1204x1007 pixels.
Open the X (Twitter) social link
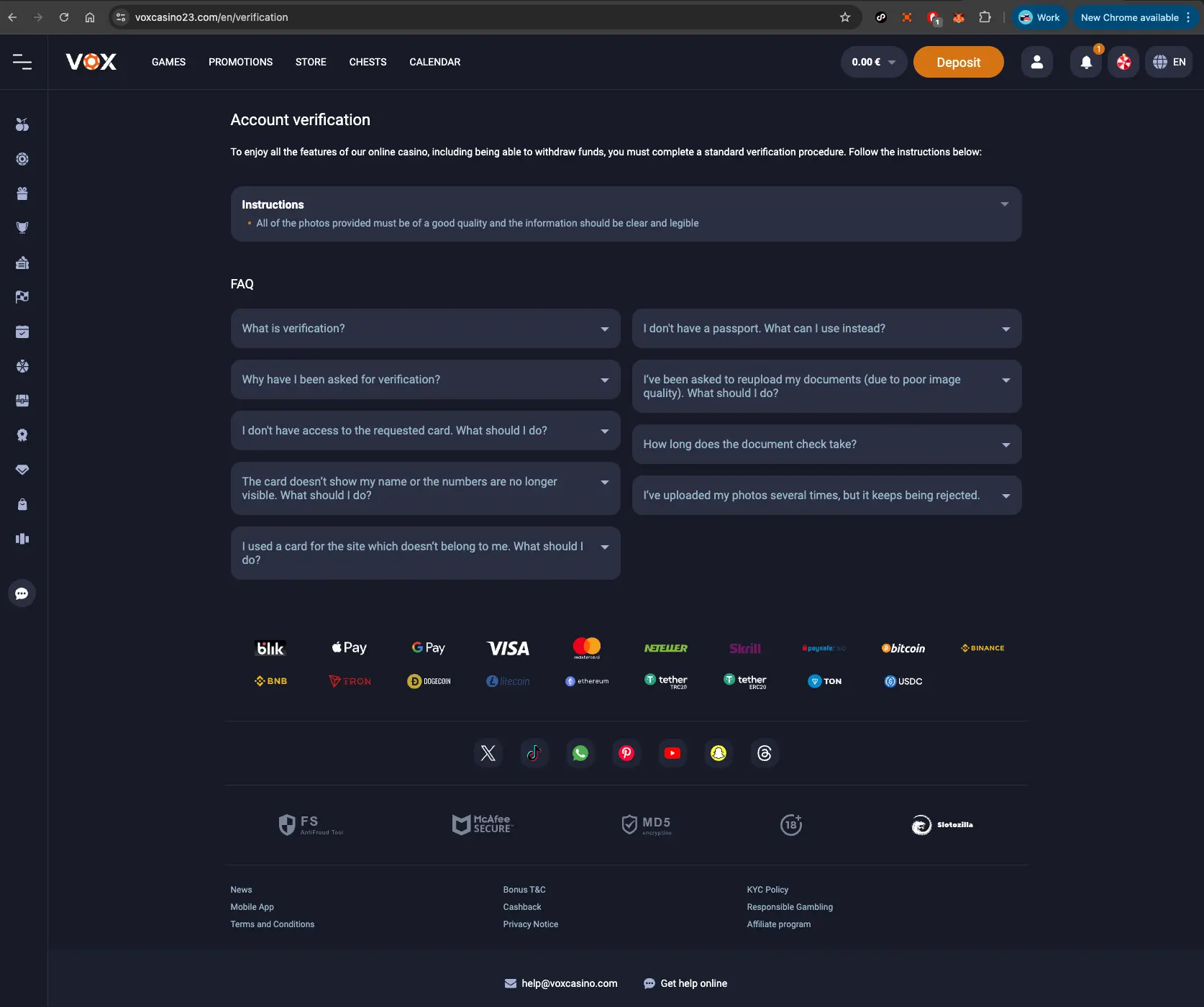coord(488,753)
